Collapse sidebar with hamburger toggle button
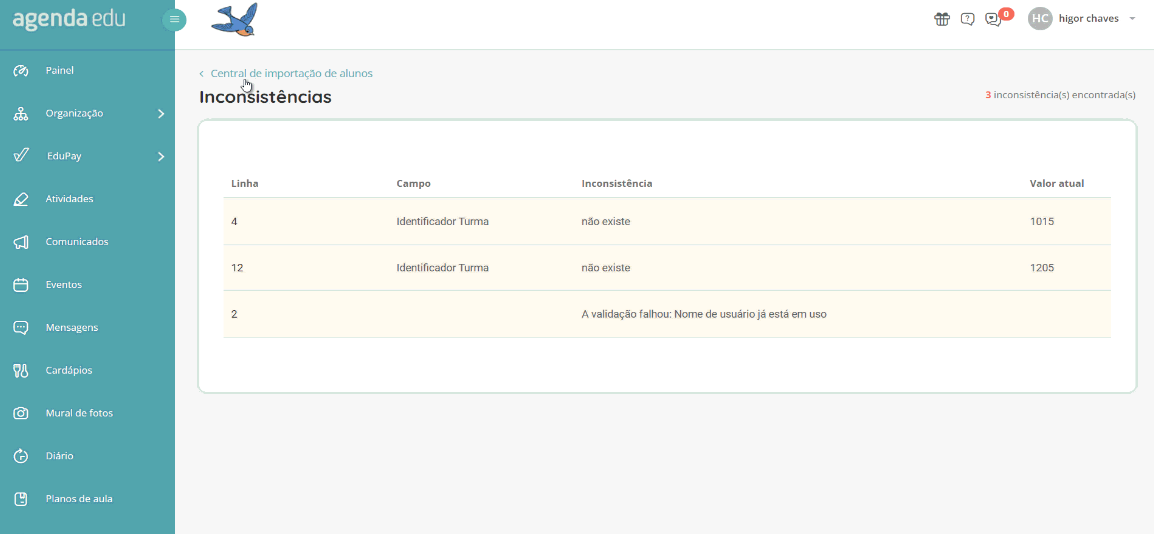Viewport: 1154px width, 534px height. pyautogui.click(x=175, y=19)
